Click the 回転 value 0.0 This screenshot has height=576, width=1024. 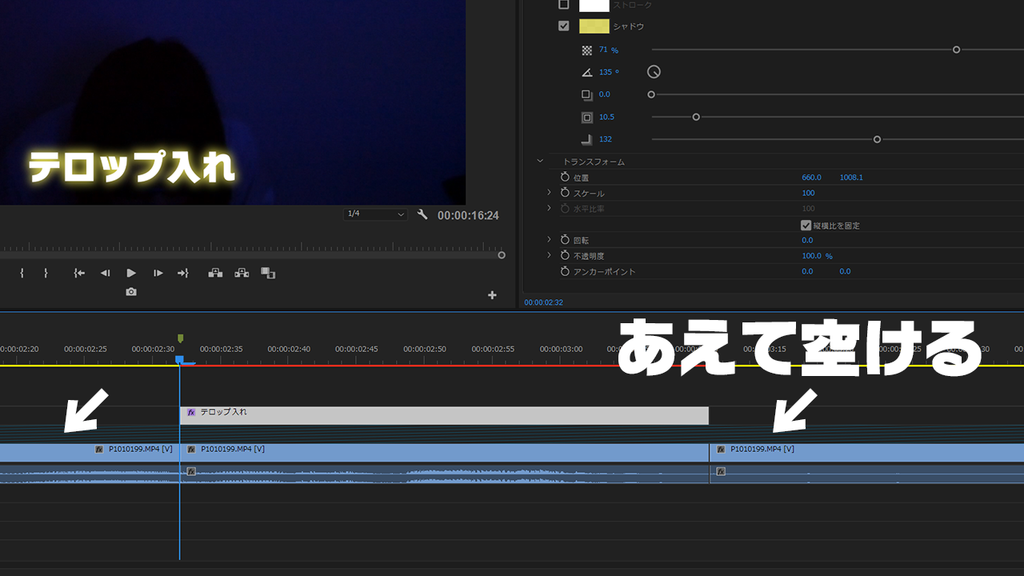[807, 240]
